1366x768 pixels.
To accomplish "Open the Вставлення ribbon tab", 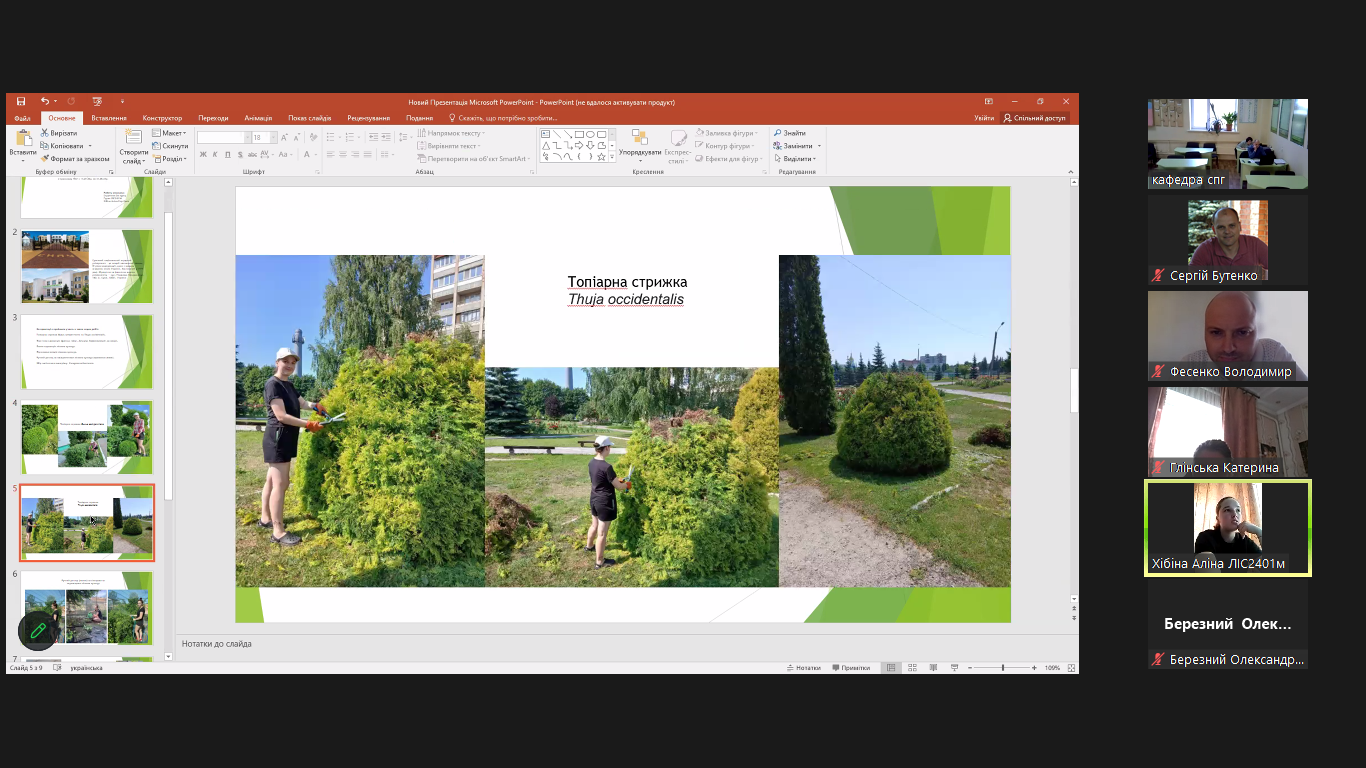I will (108, 118).
